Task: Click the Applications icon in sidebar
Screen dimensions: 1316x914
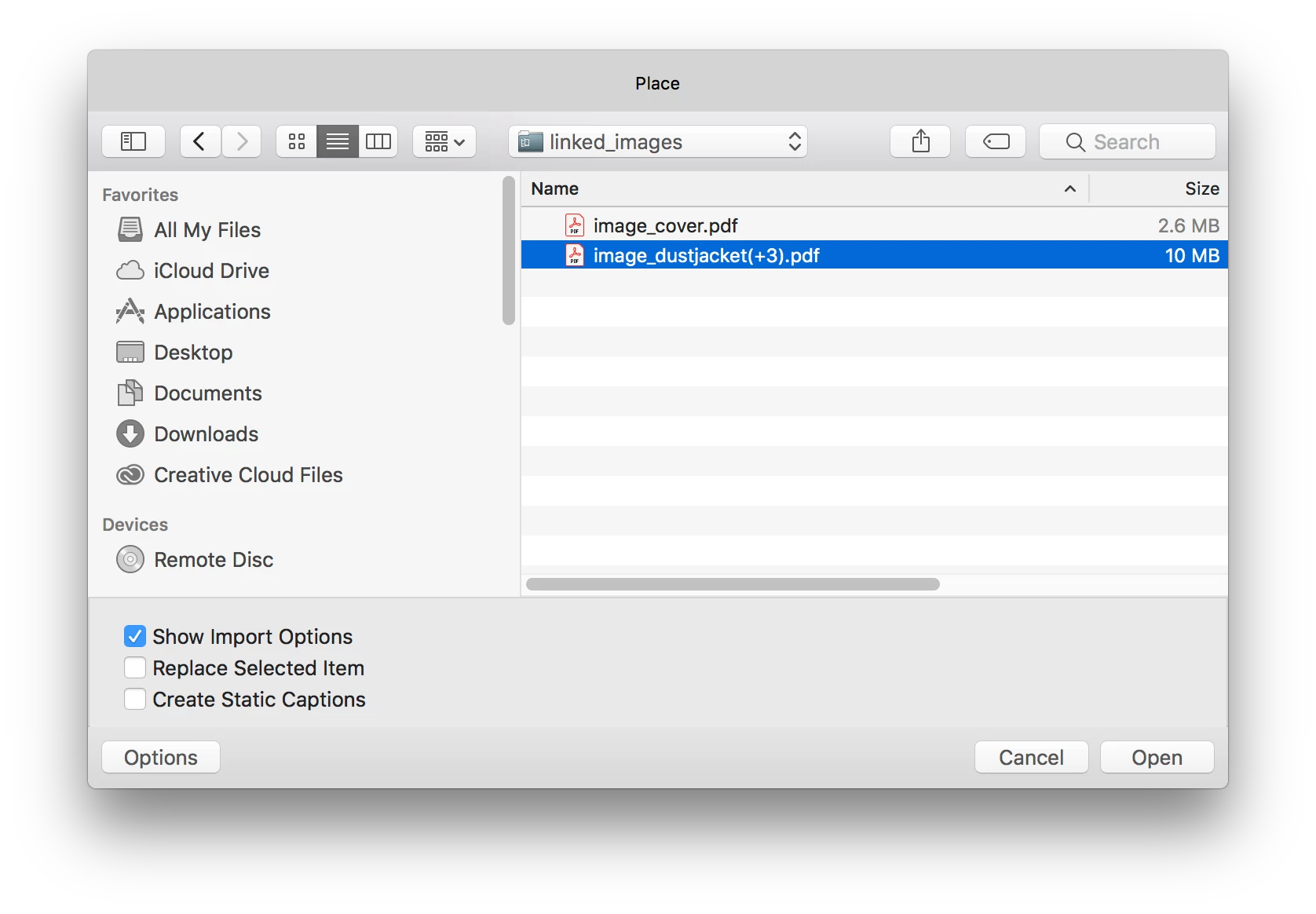Action: [130, 312]
